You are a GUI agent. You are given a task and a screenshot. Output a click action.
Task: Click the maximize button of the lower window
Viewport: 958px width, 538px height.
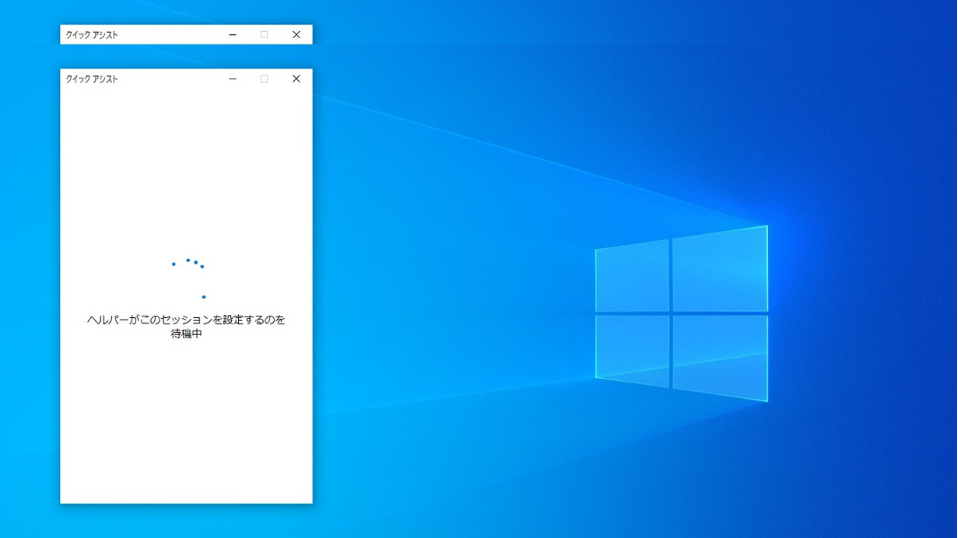(264, 79)
